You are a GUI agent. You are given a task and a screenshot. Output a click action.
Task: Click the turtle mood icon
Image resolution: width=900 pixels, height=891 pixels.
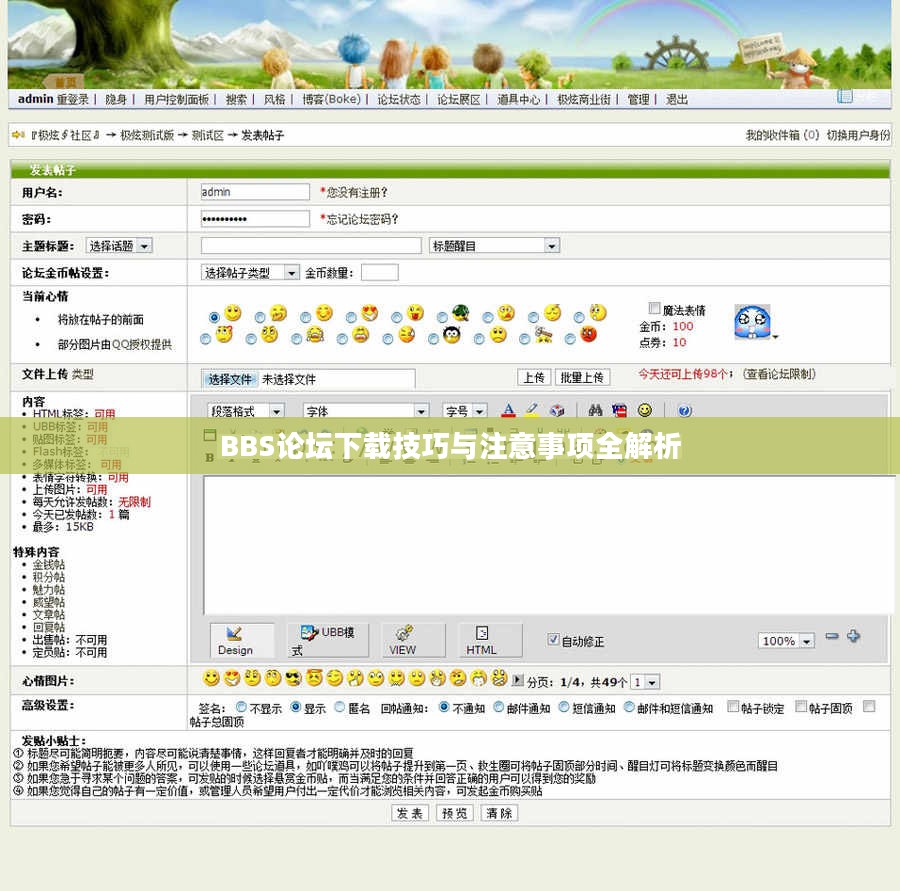[x=460, y=313]
